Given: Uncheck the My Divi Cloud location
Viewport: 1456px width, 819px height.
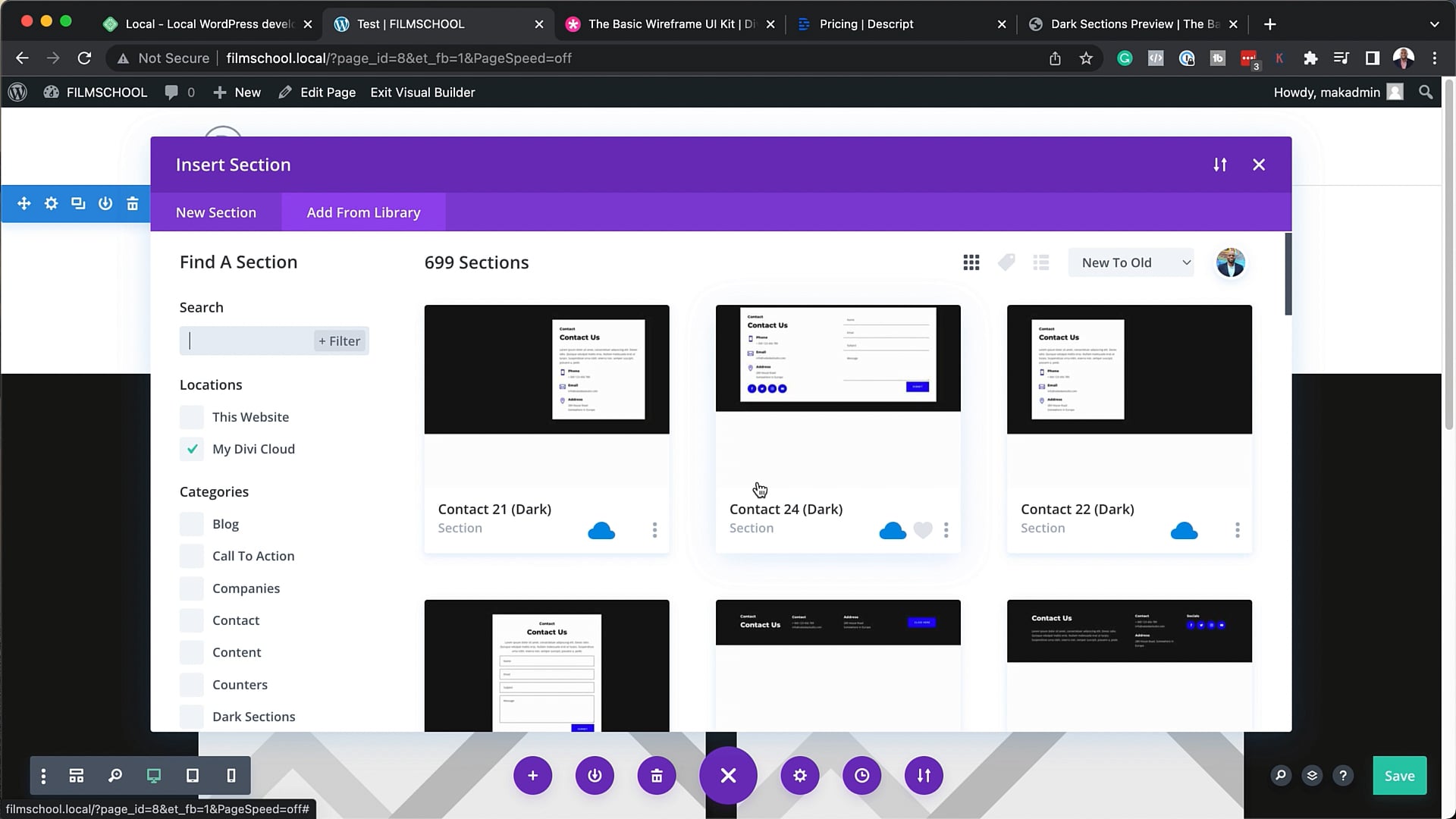Looking at the screenshot, I should click(x=192, y=449).
